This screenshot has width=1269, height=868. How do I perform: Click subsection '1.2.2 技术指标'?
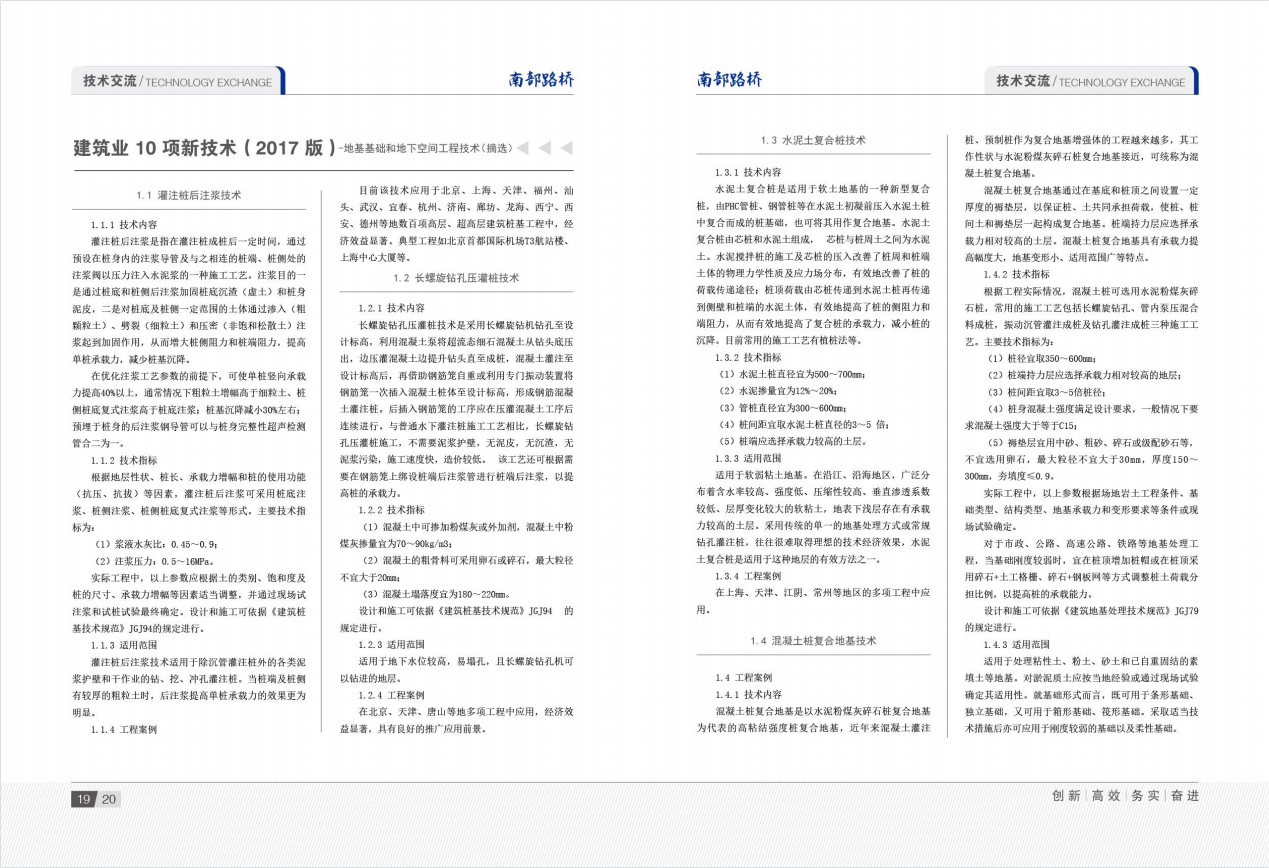click(392, 509)
